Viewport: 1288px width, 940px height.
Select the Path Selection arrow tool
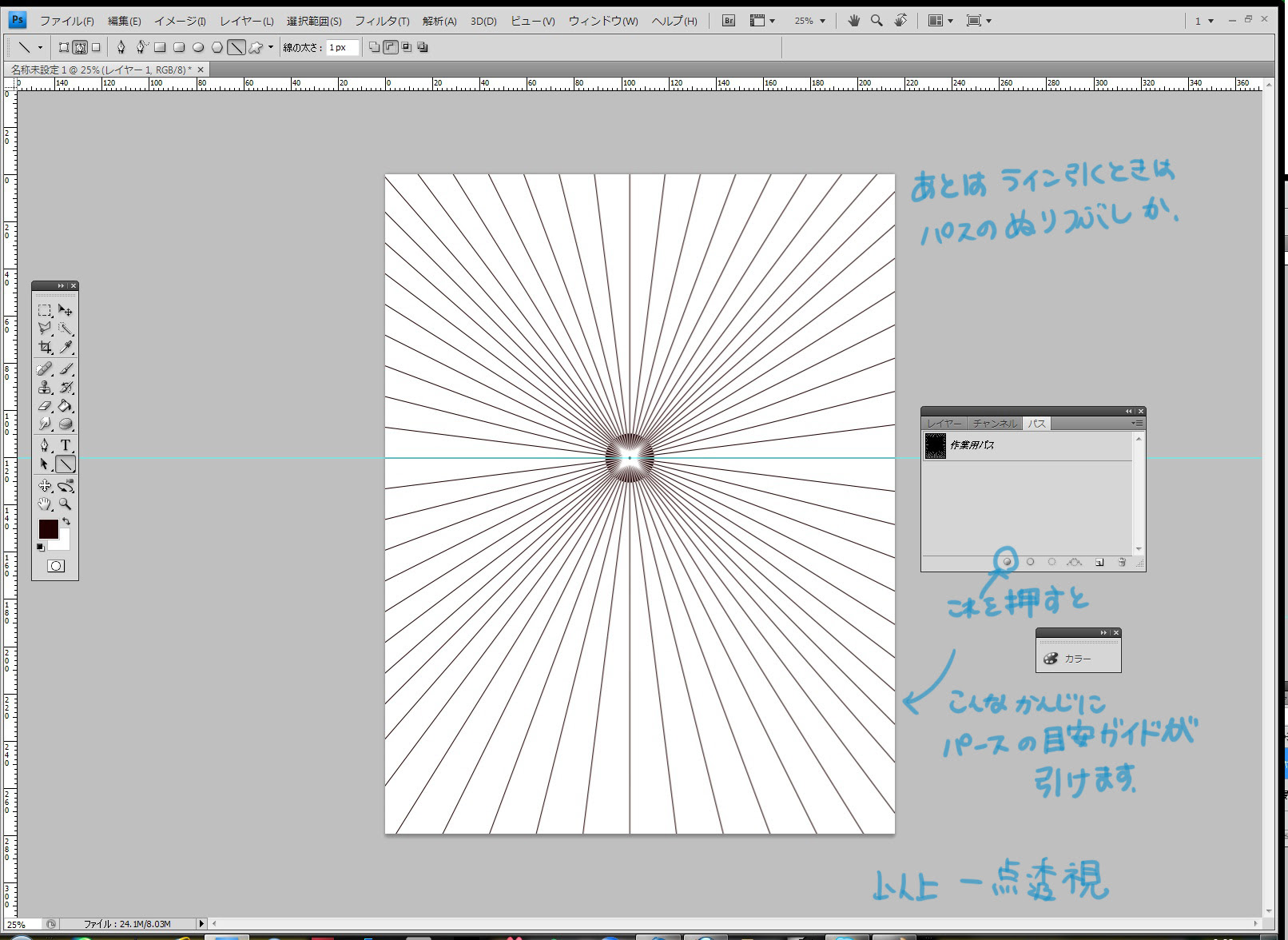(45, 464)
